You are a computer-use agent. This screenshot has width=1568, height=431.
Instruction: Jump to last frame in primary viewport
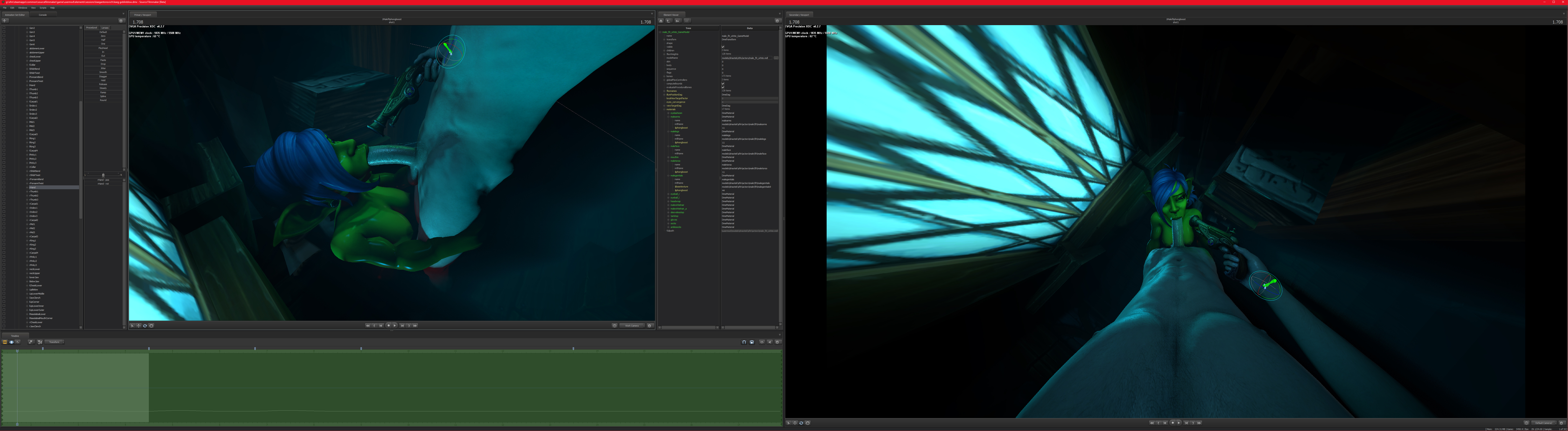click(x=415, y=326)
